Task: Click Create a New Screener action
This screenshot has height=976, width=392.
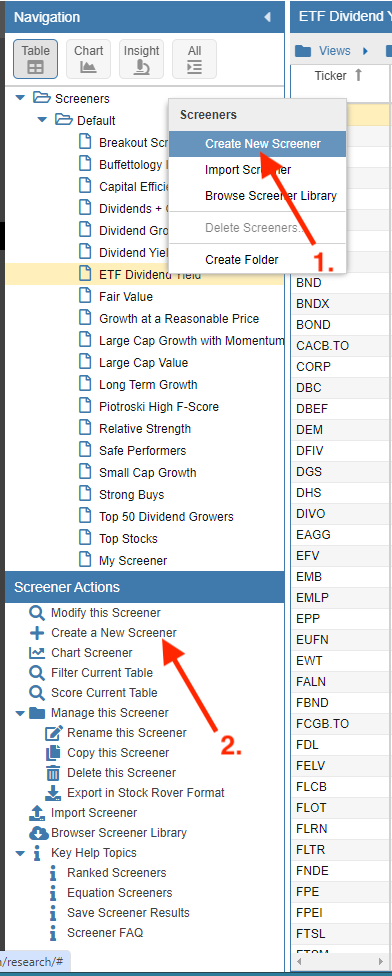Action: 114,633
